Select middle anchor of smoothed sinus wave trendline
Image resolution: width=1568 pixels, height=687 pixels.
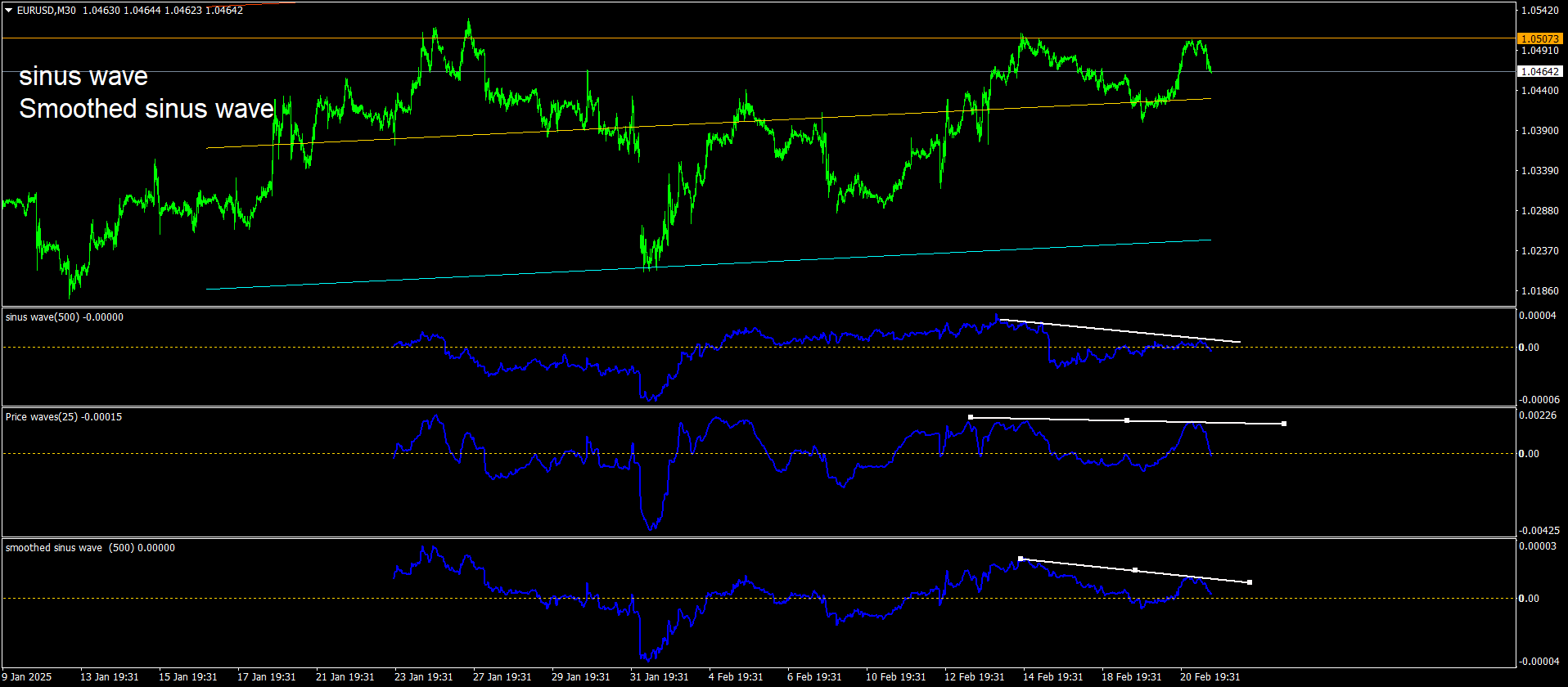[1135, 570]
